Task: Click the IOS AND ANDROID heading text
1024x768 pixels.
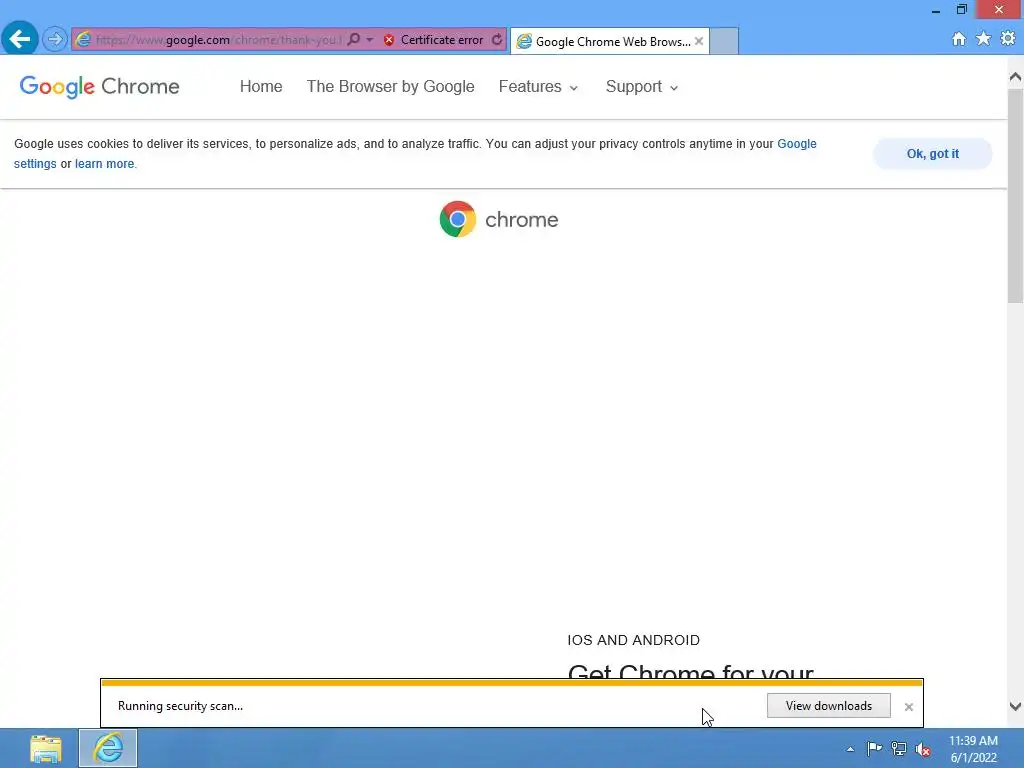Action: (x=633, y=640)
